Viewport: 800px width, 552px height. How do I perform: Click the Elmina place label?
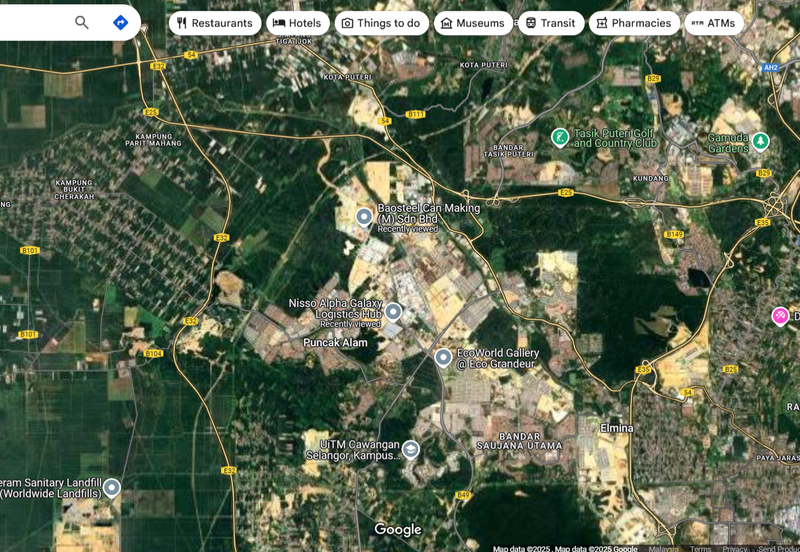coord(617,428)
